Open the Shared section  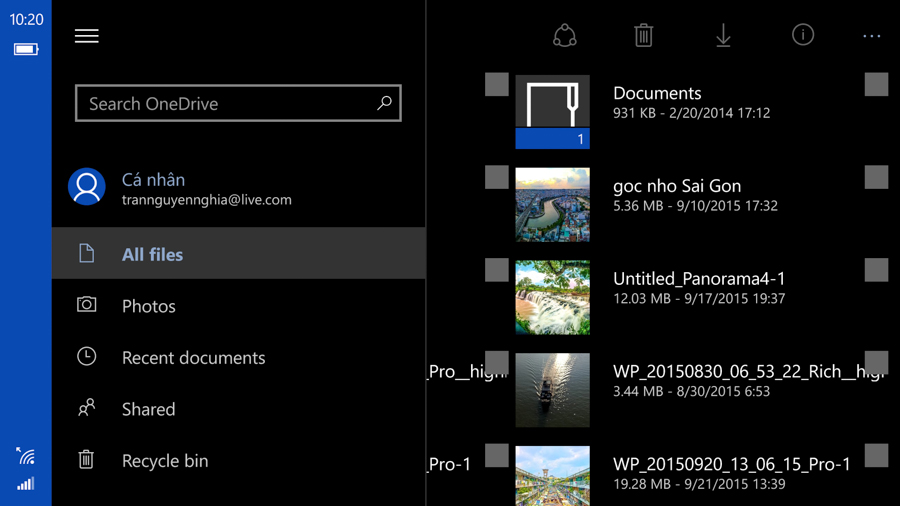coord(148,409)
